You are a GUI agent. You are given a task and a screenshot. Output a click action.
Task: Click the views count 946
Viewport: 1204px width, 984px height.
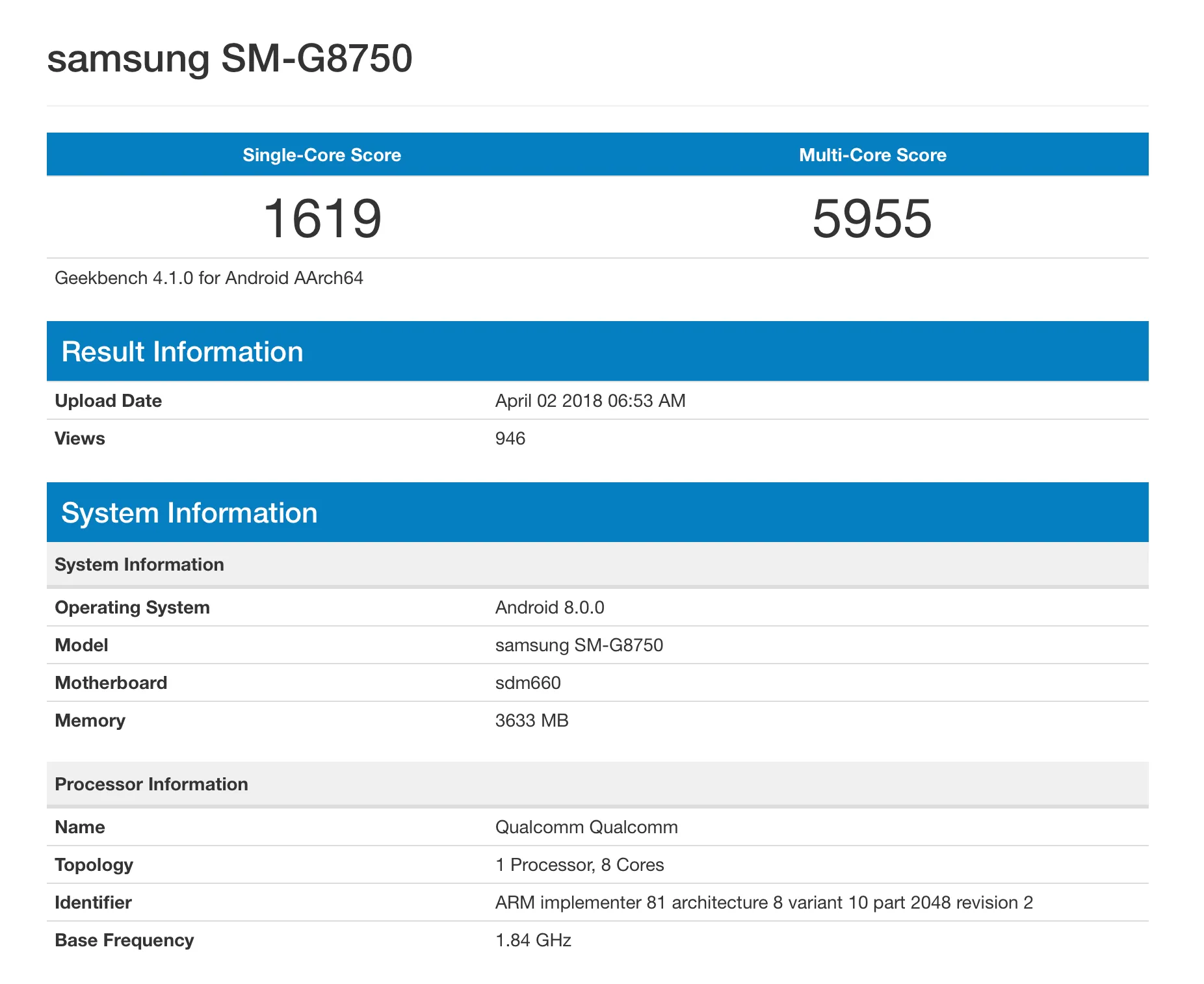coord(510,438)
